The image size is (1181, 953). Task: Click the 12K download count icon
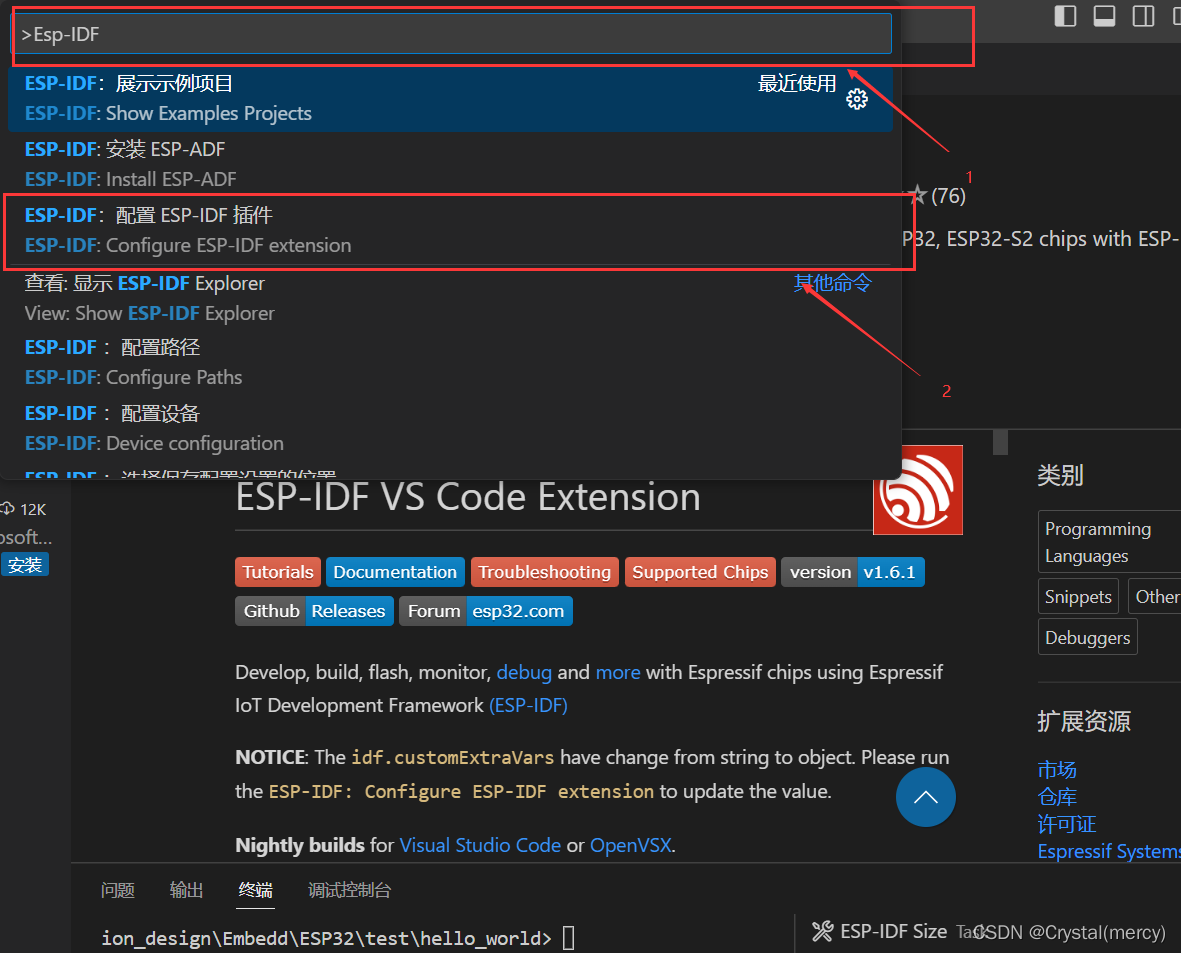tap(8, 509)
